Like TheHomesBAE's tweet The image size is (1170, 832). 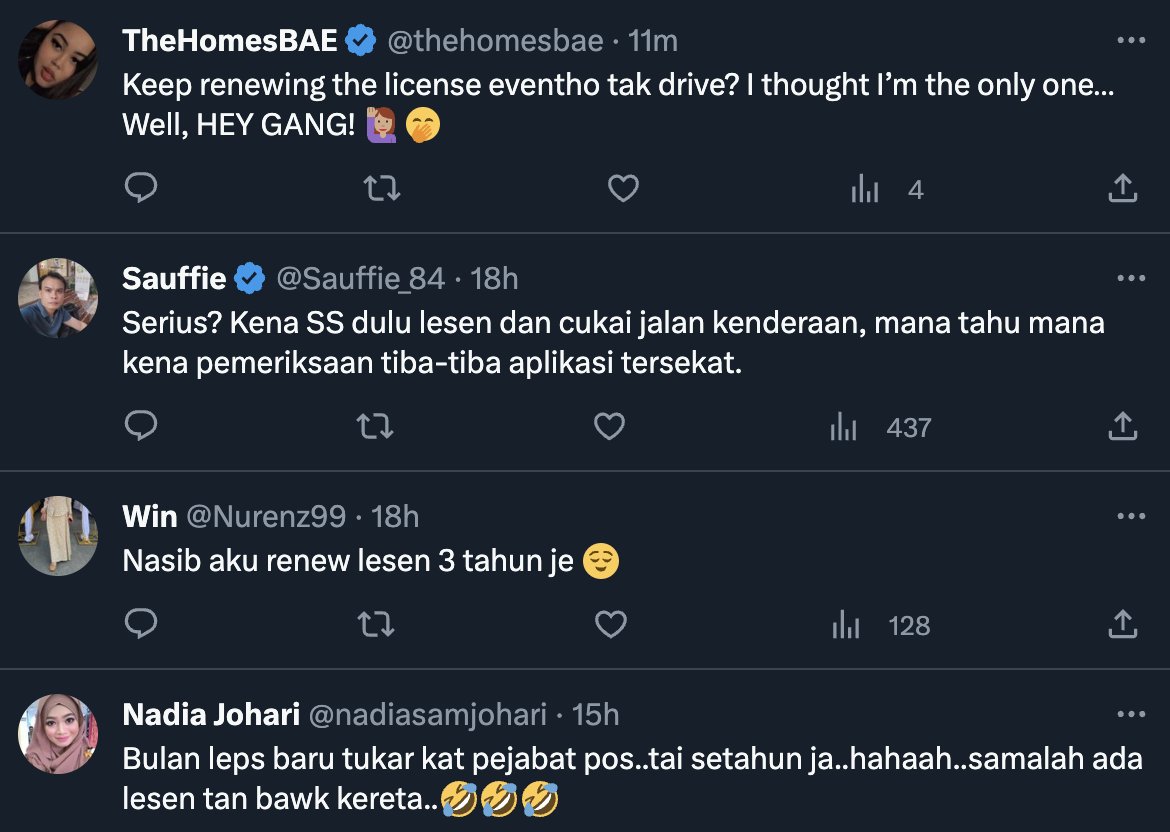point(623,188)
